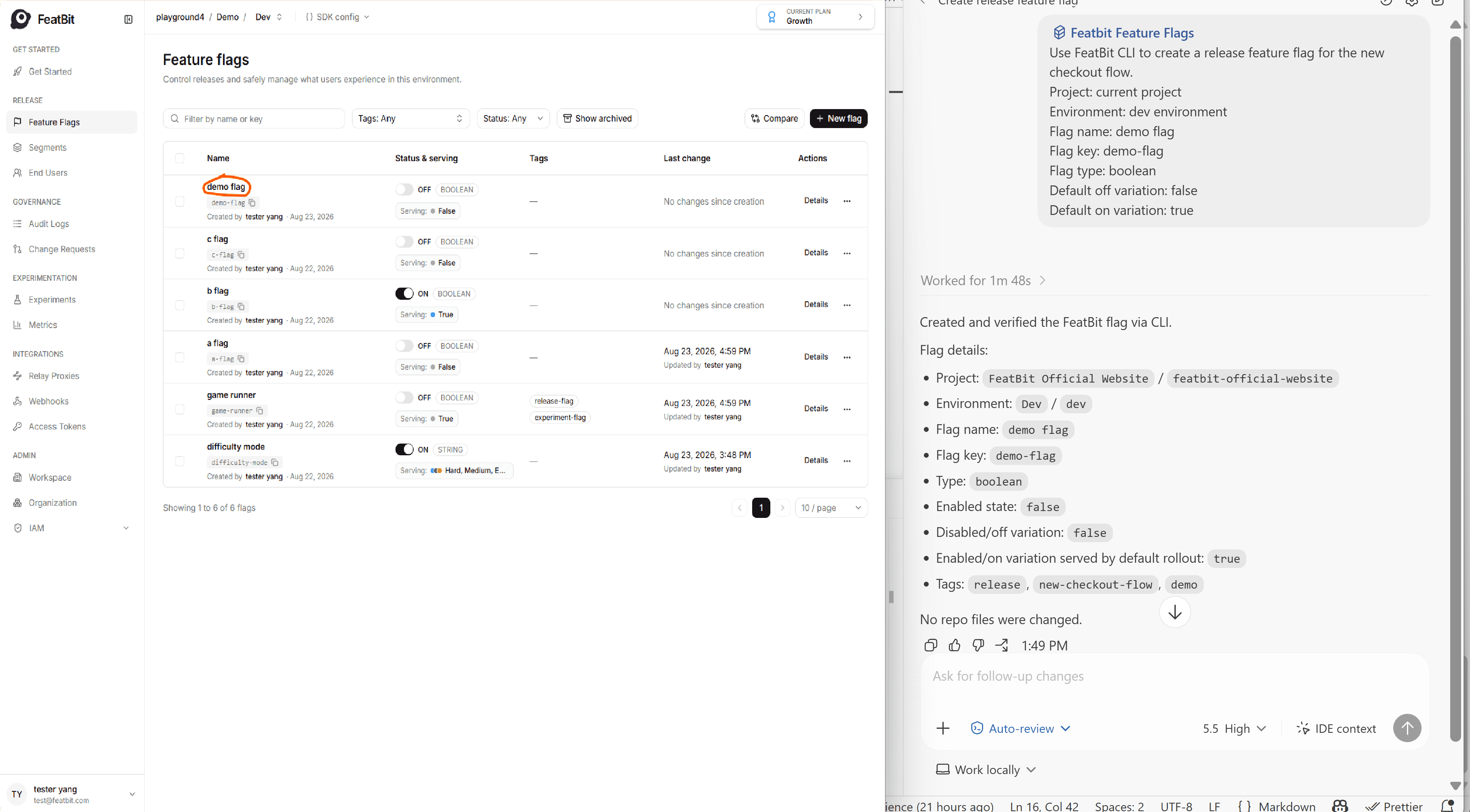Screen dimensions: 1470x812
Task: Send the follow-up message arrow button
Action: pos(1407,728)
